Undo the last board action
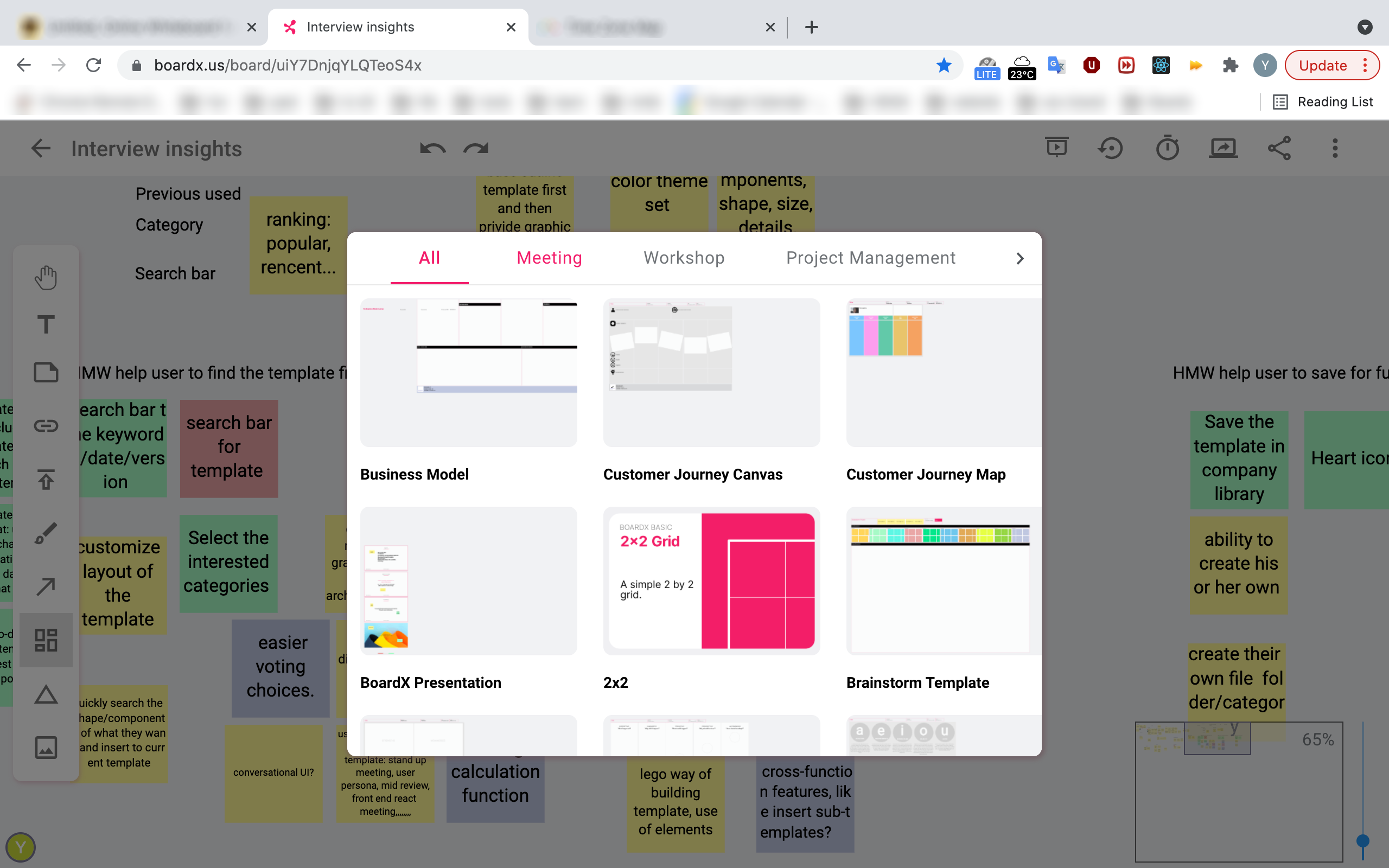Screen dimensions: 1389x868 432,149
